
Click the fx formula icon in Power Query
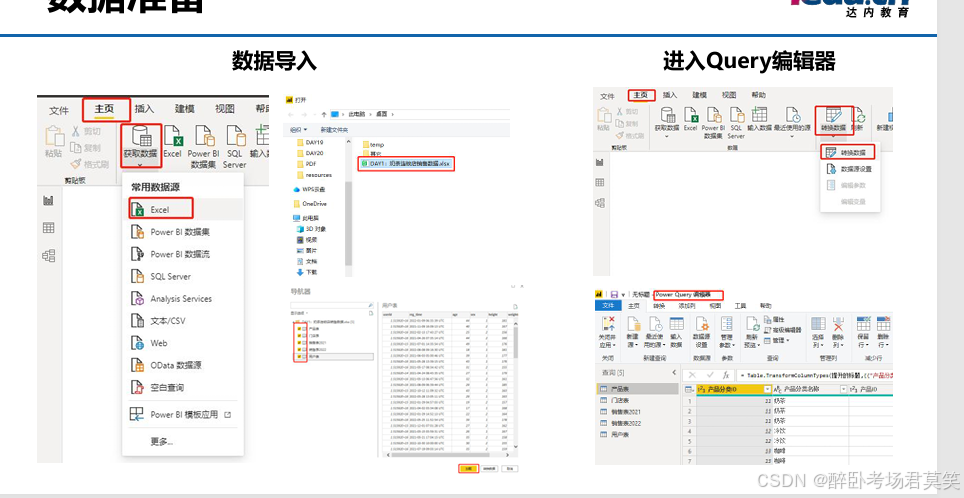(x=726, y=374)
